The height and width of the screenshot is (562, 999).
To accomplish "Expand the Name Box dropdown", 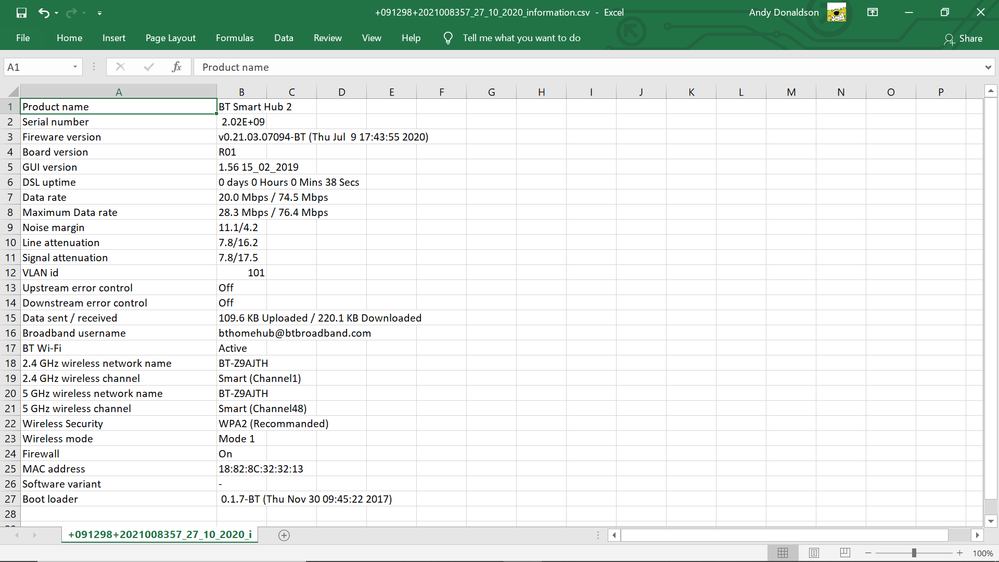I will pyautogui.click(x=75, y=67).
